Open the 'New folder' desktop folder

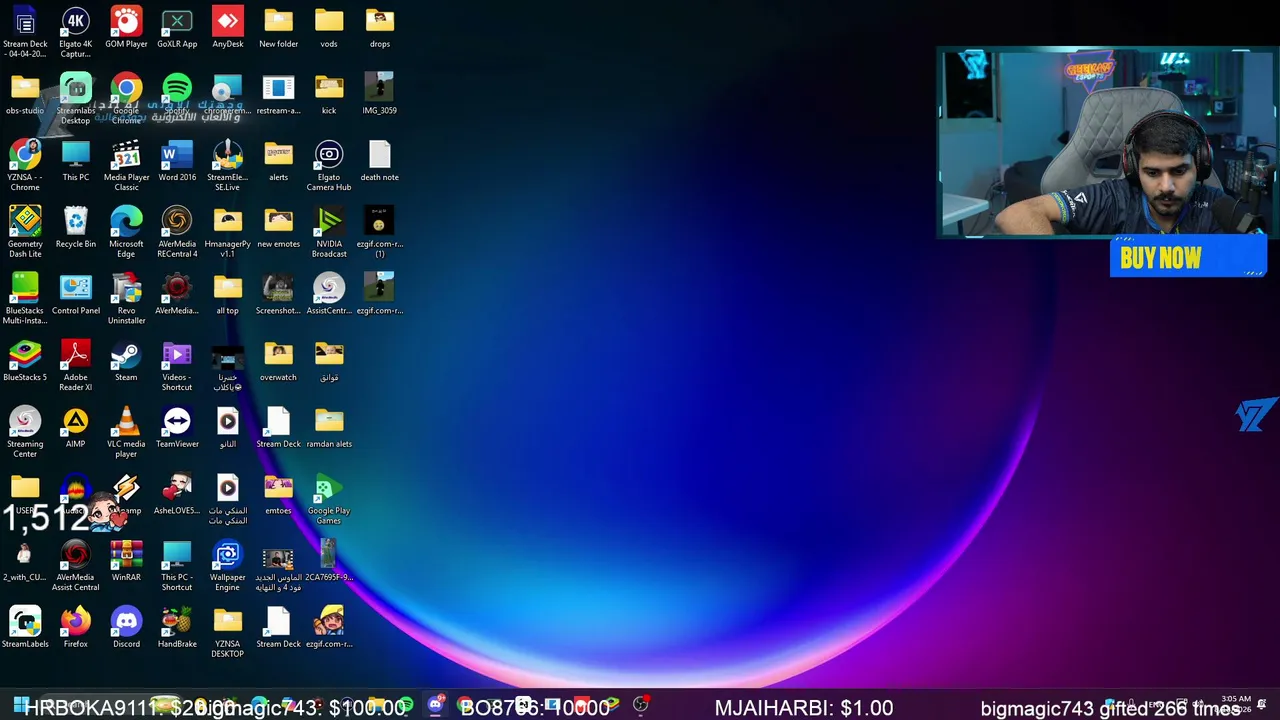click(278, 27)
